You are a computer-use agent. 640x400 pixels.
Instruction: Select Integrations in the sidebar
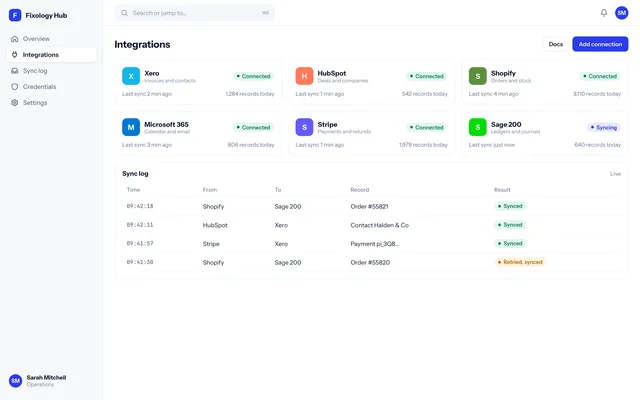click(x=51, y=55)
